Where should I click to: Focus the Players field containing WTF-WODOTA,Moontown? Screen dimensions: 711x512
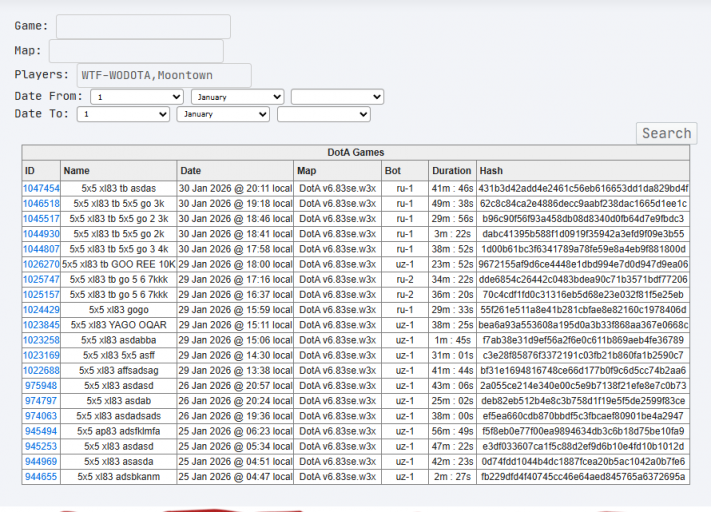coord(164,75)
